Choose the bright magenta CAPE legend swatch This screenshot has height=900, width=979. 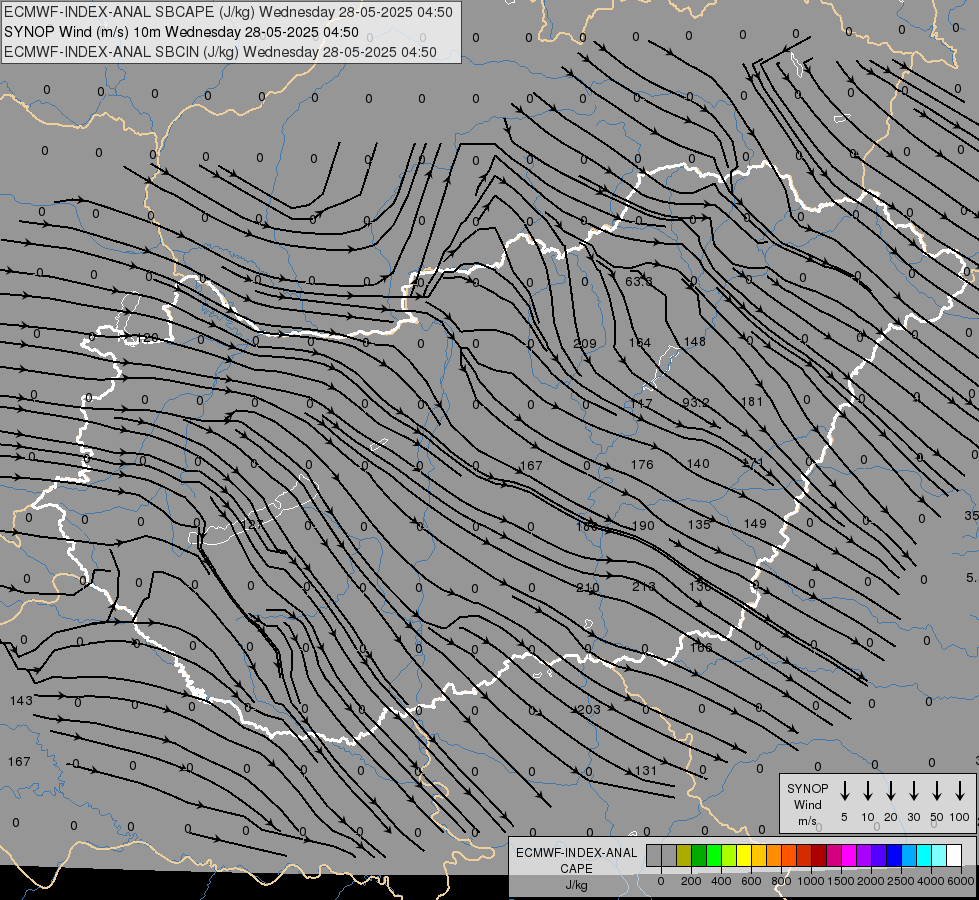(x=849, y=856)
